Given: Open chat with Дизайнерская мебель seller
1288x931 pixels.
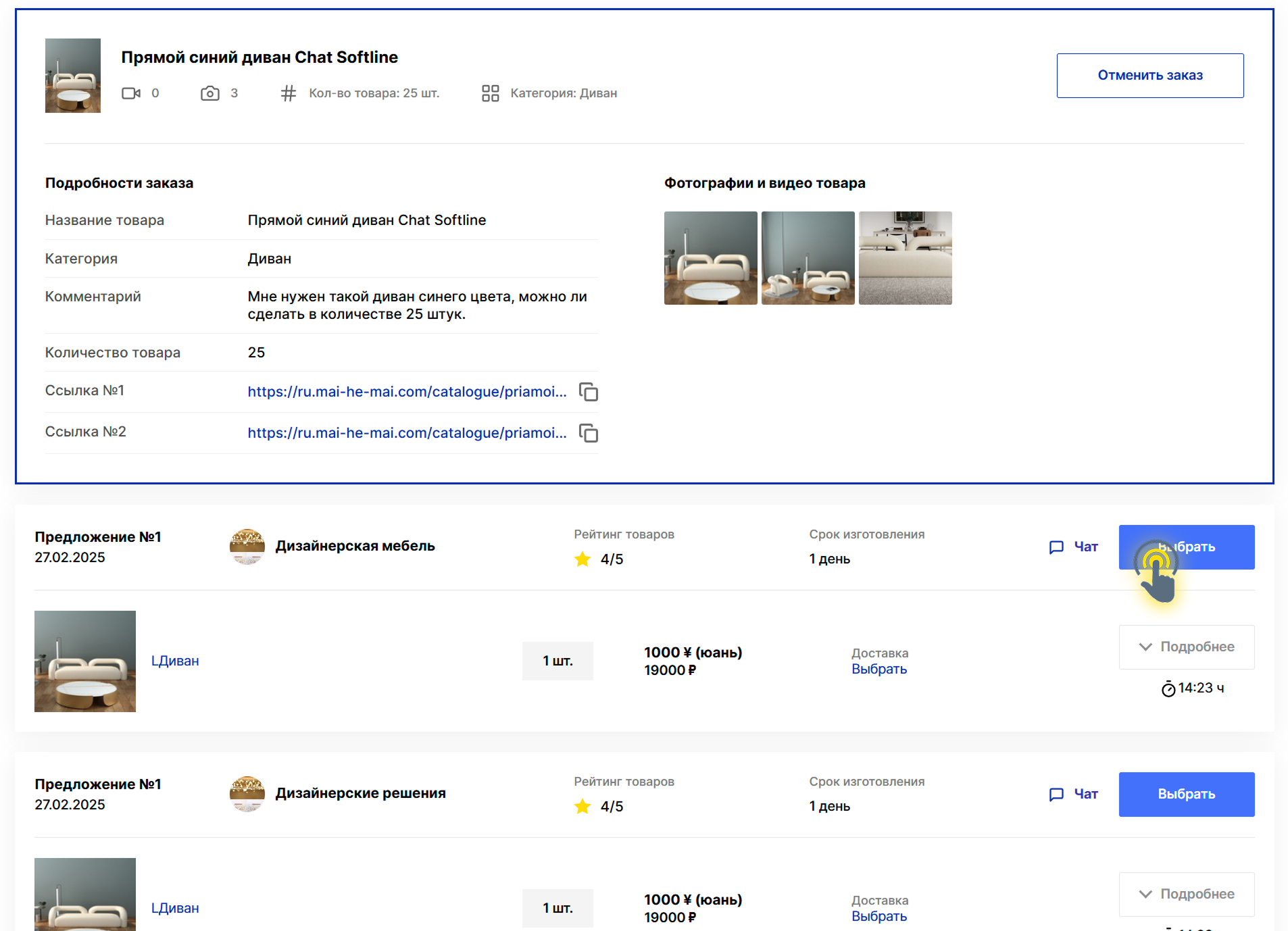Looking at the screenshot, I should [x=1073, y=547].
